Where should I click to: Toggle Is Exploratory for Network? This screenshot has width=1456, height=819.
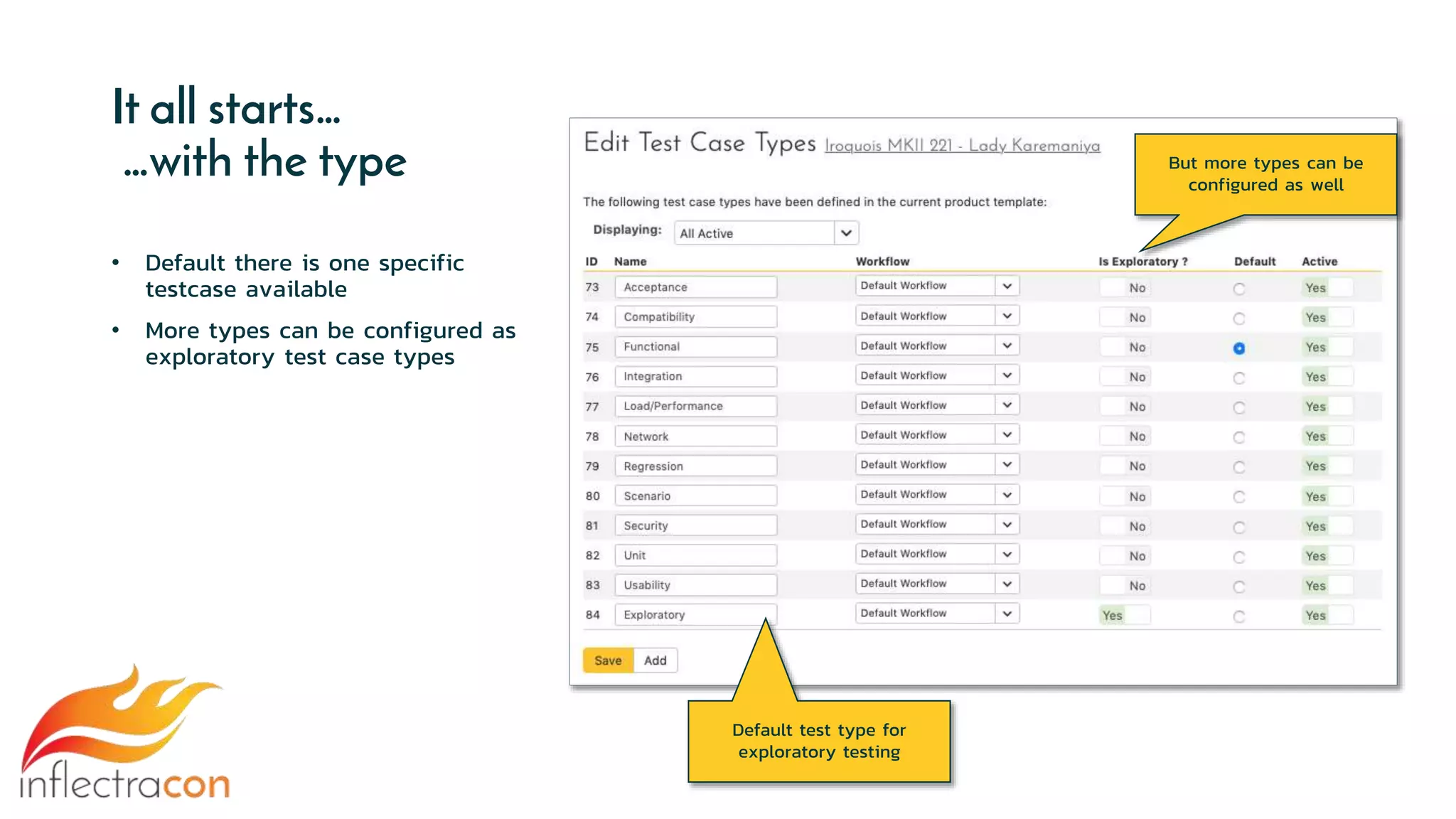tap(1125, 437)
